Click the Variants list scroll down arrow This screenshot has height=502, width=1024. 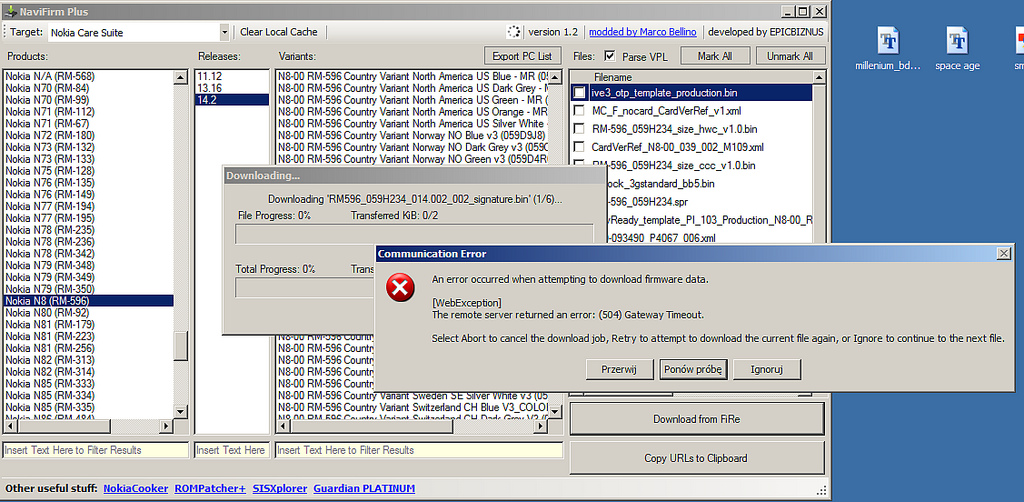(x=554, y=412)
